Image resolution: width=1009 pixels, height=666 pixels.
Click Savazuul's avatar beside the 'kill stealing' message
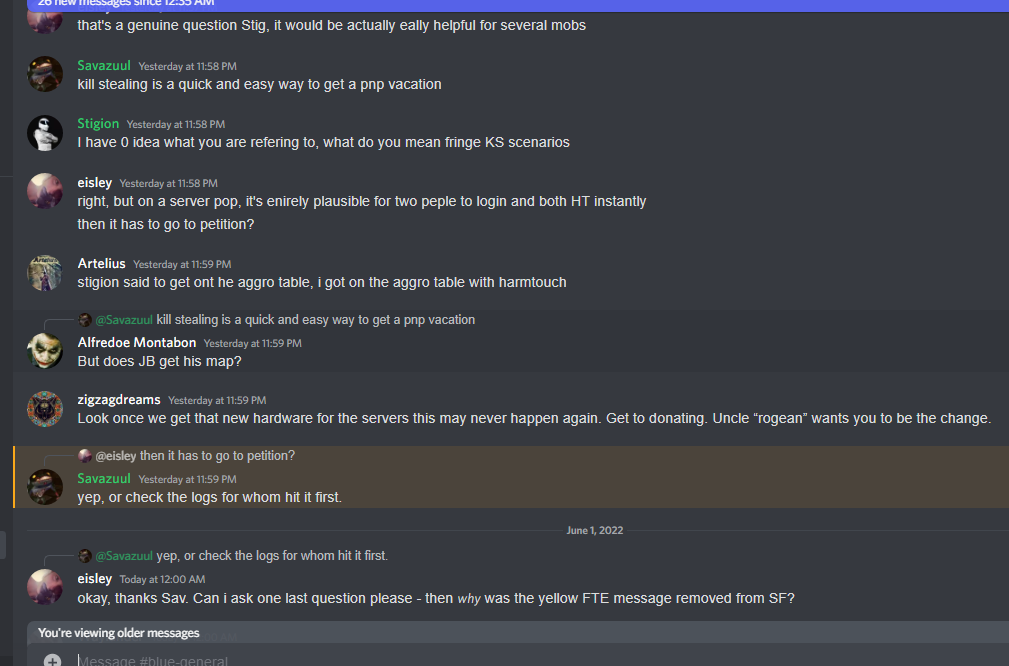click(45, 75)
